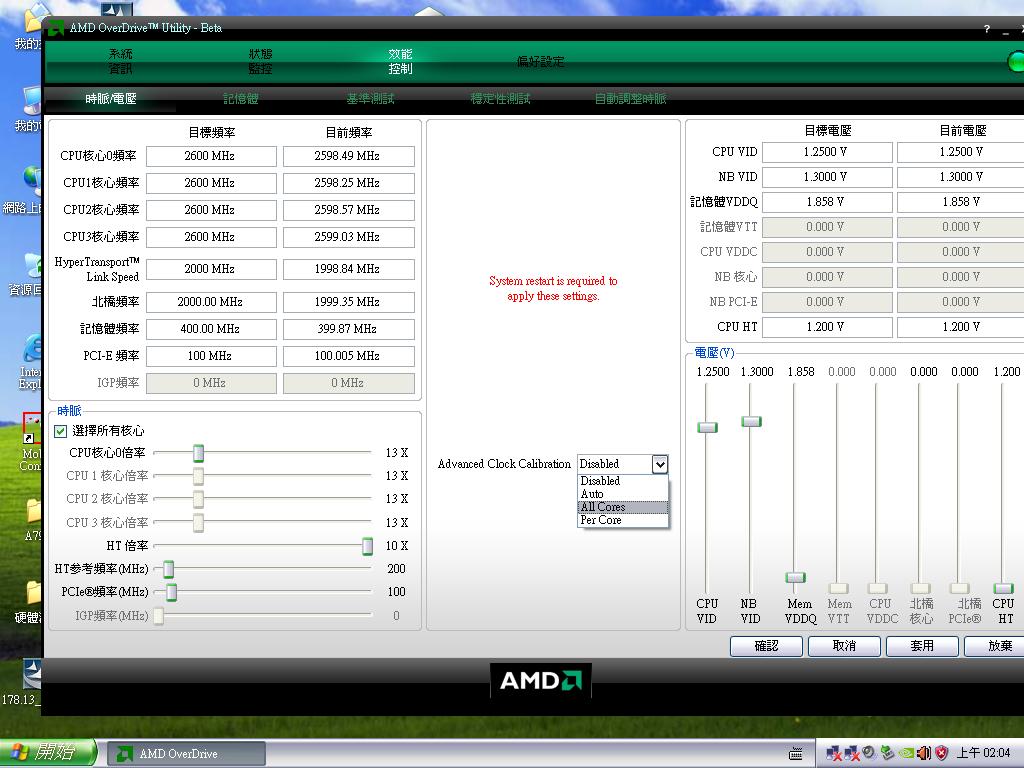Open the 偏好設定 tab
1024x768 pixels.
540,61
